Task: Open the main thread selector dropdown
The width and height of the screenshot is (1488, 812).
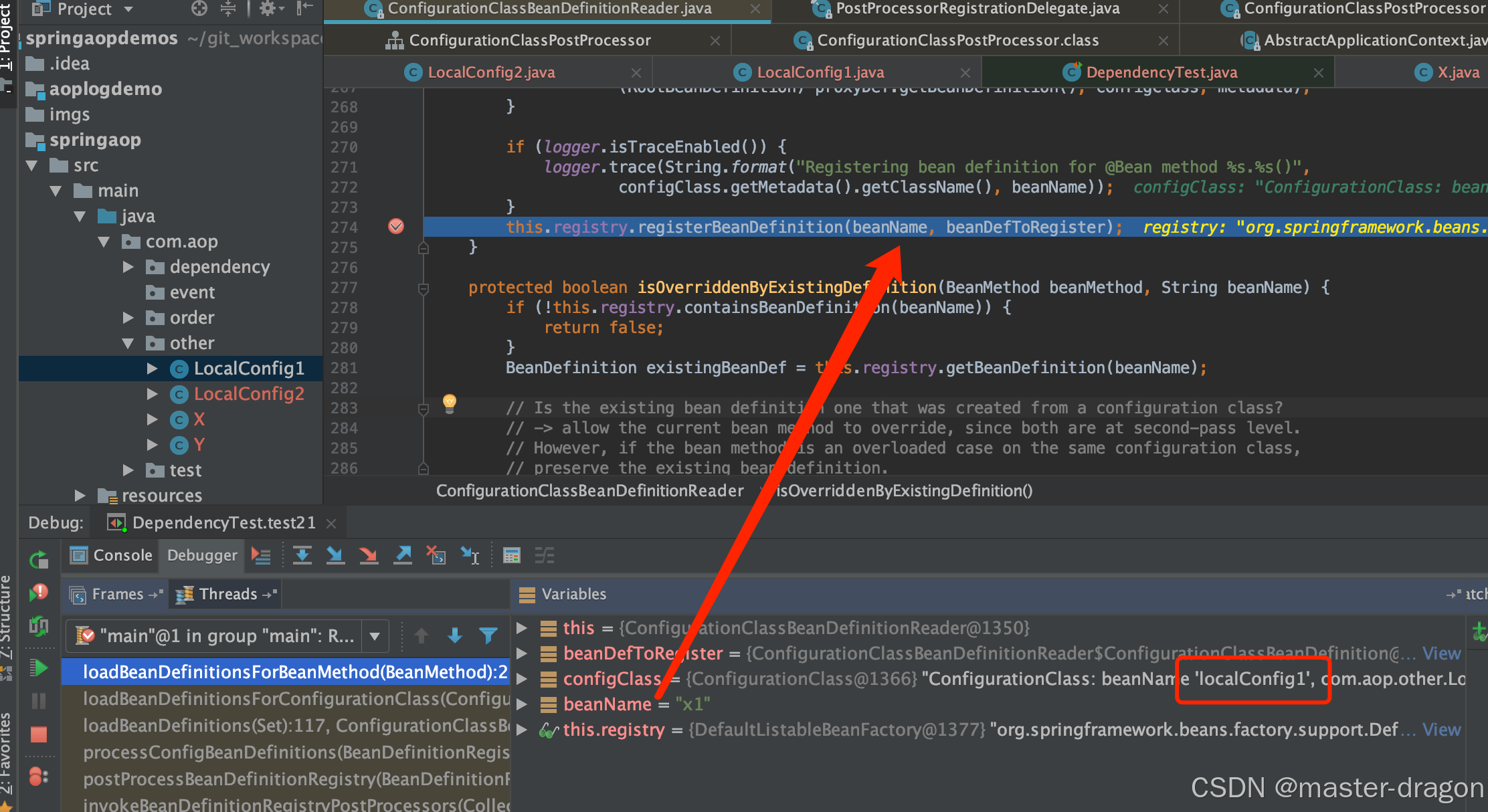Action: click(x=375, y=635)
